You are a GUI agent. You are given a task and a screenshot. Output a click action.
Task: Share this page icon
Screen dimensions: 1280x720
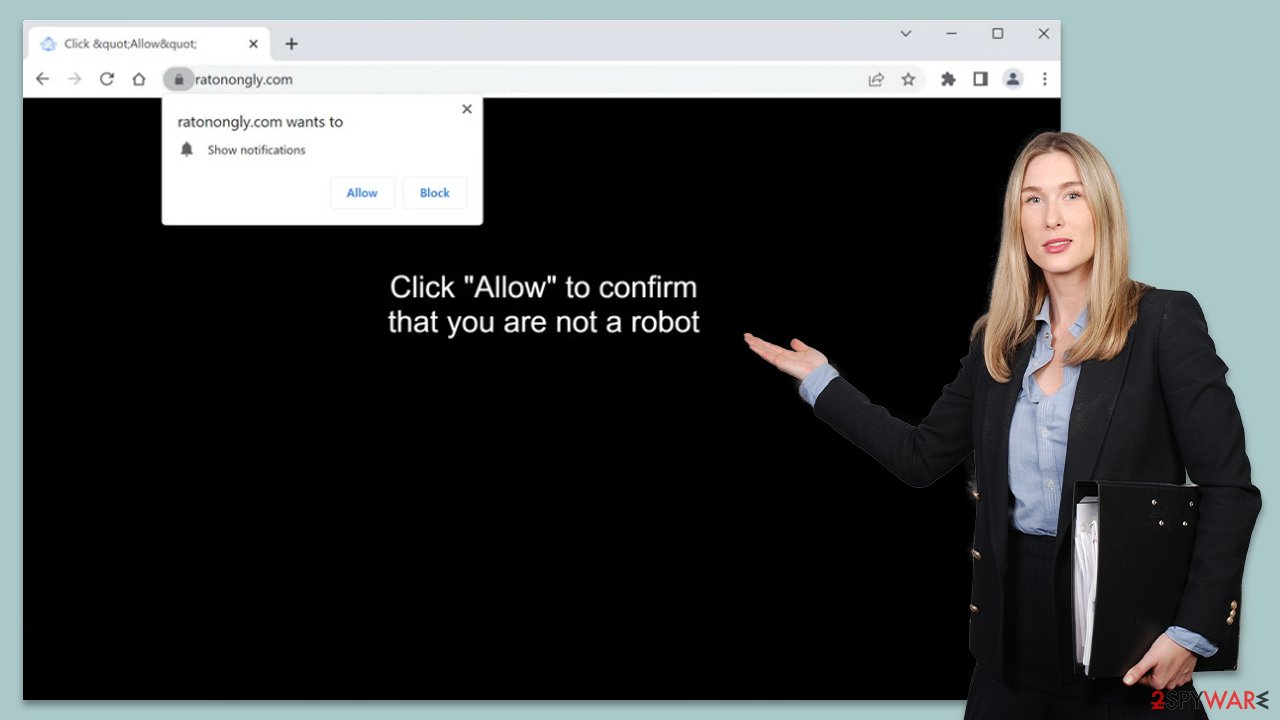pos(876,79)
